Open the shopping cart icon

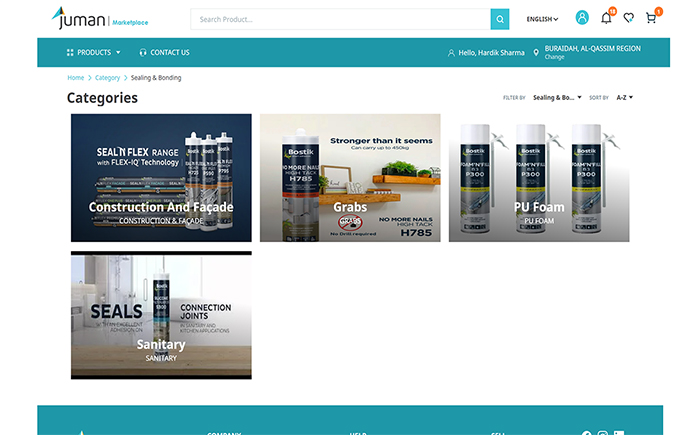(651, 18)
